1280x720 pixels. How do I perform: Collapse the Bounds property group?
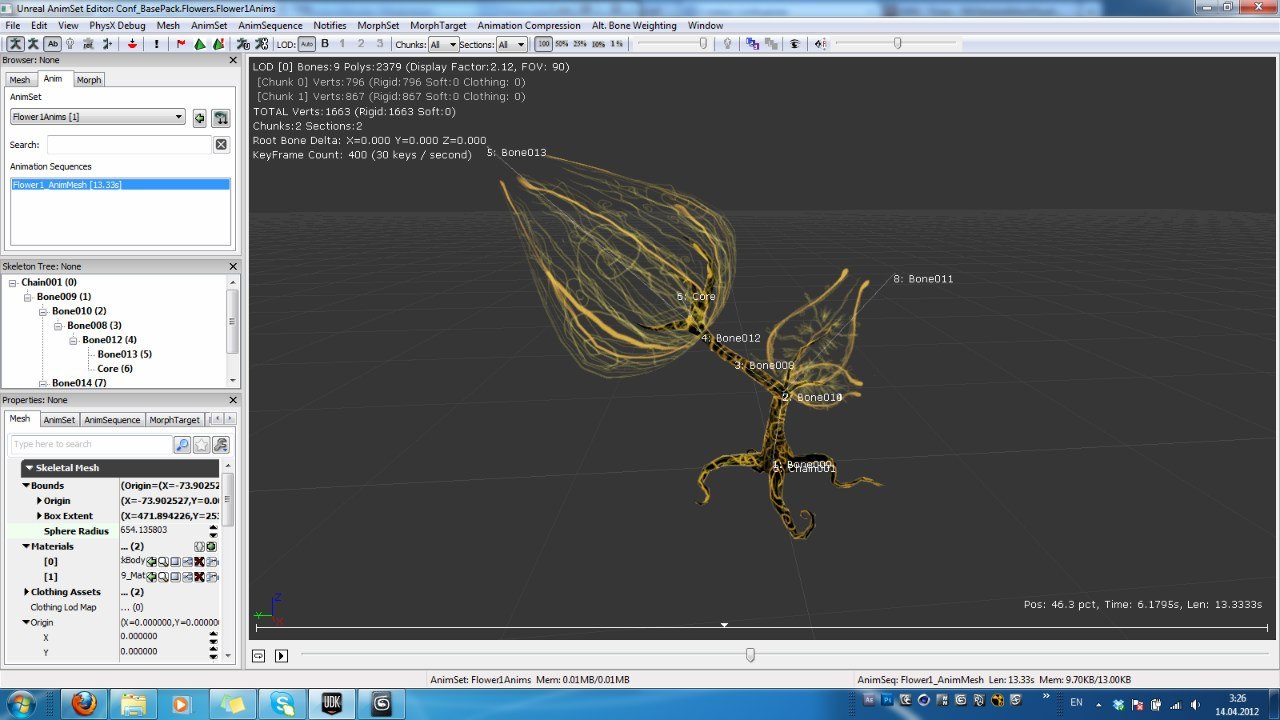click(x=26, y=485)
